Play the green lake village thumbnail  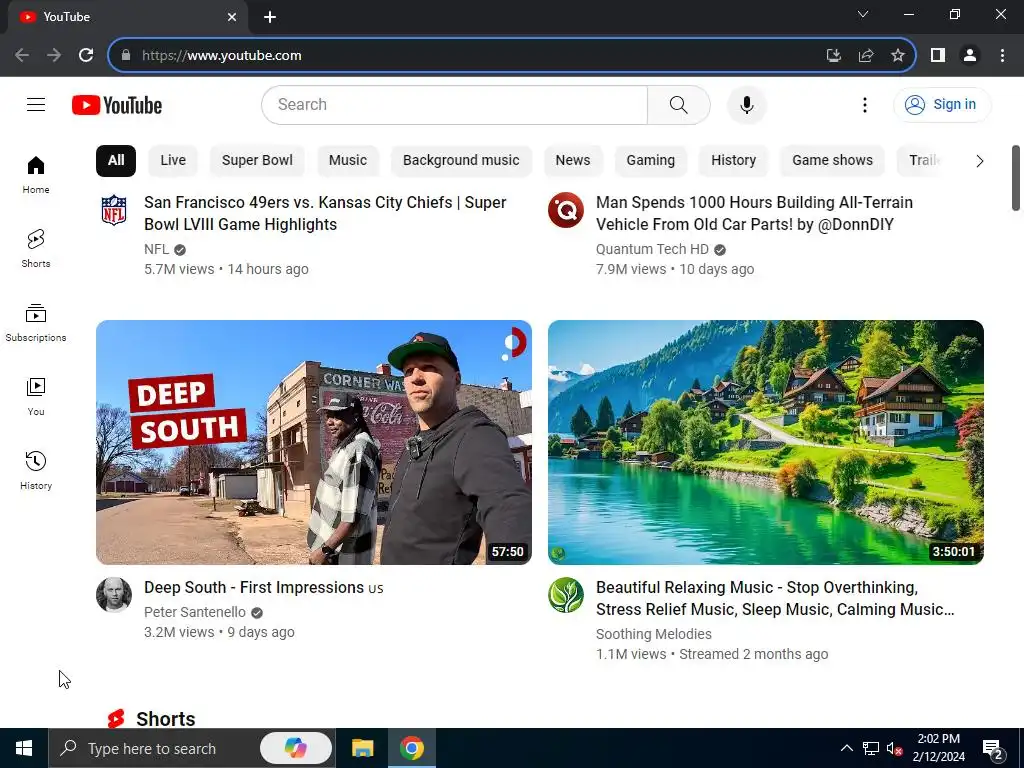(765, 442)
